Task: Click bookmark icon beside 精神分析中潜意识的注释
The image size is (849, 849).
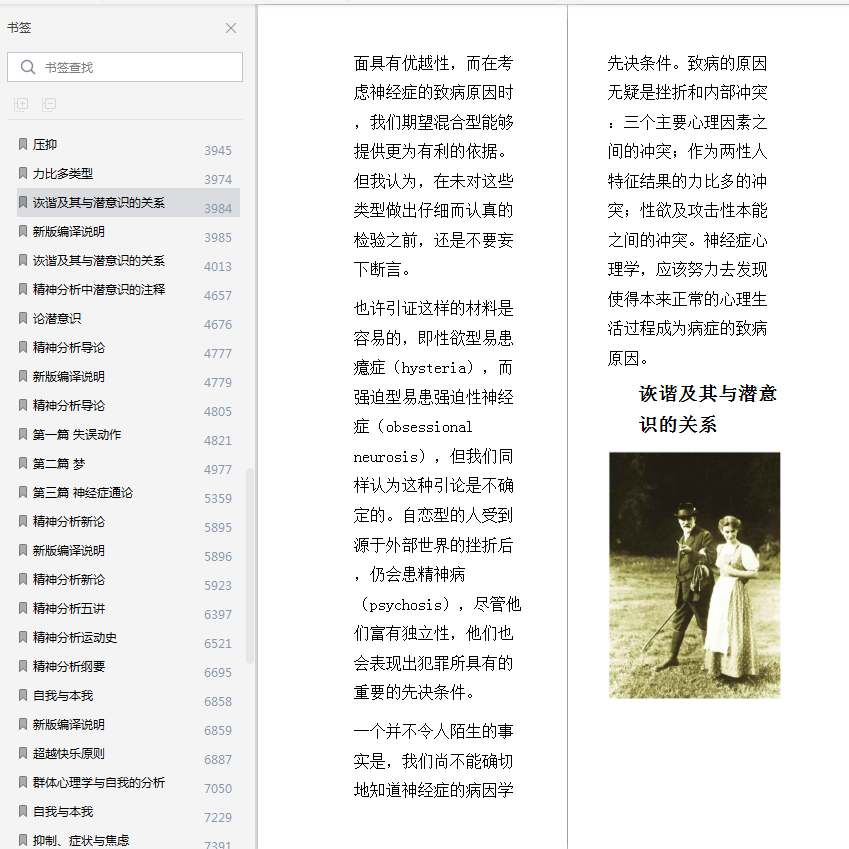Action: (x=23, y=289)
